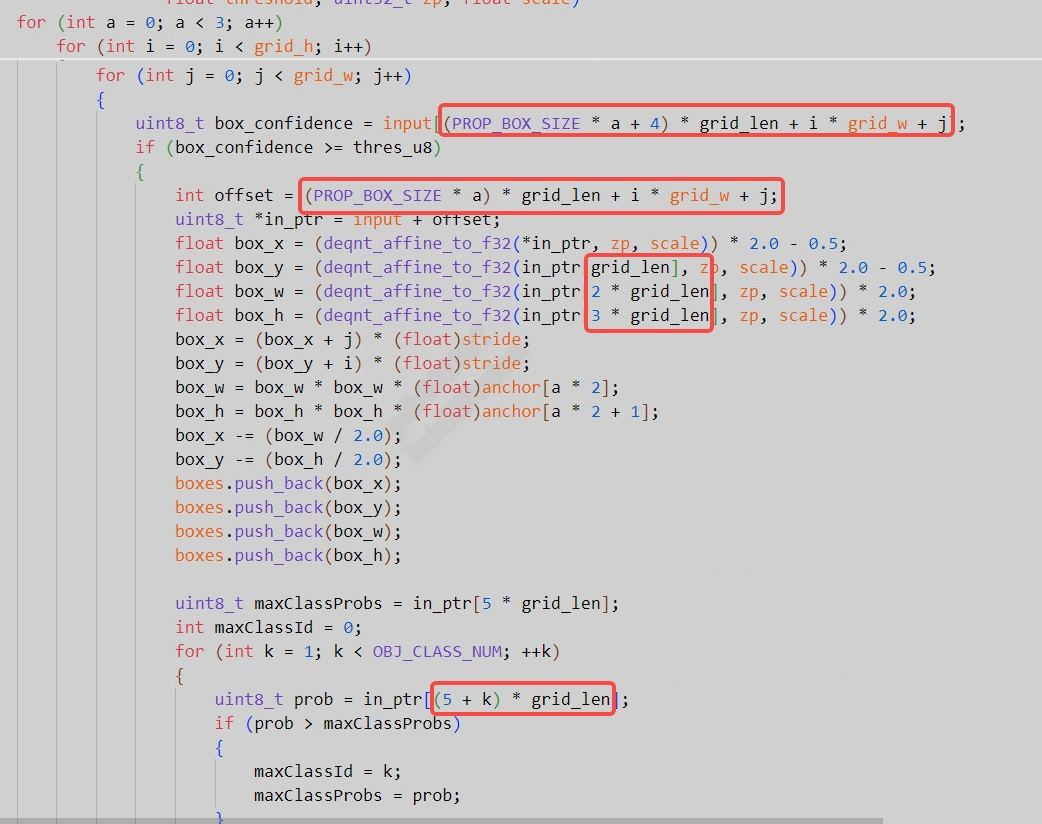Click 'OBJ_CLASS_NUM' macro in the for loop

point(437,651)
